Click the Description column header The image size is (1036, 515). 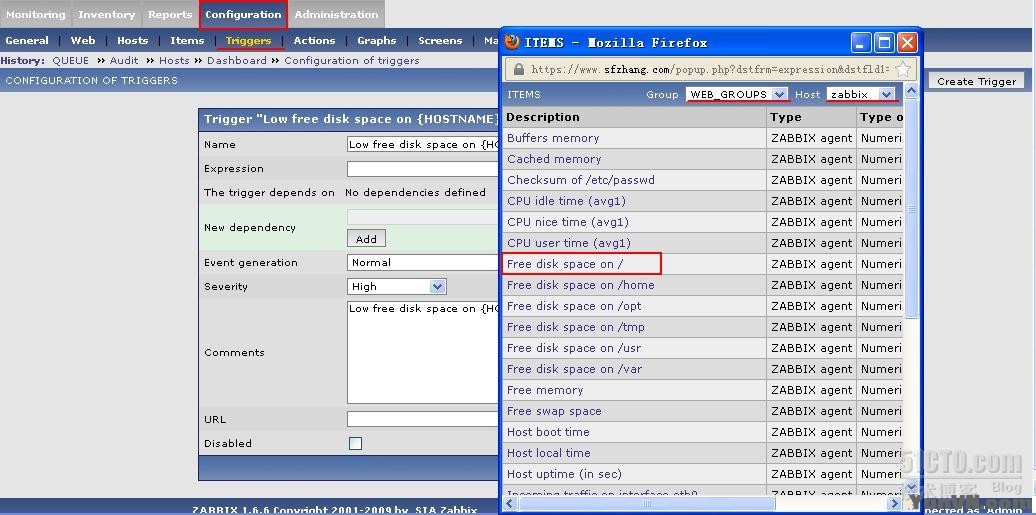point(543,117)
